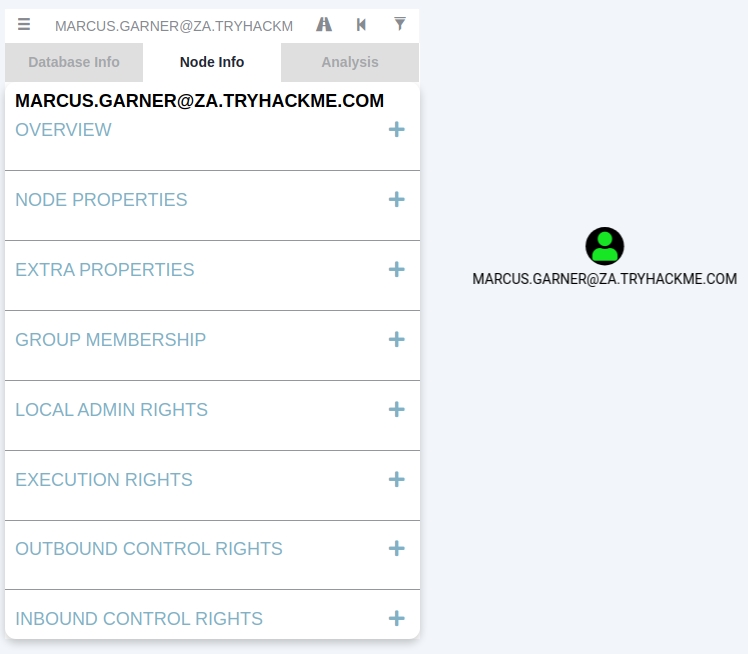Expand the GROUP MEMBERSHIP section plus
This screenshot has width=748, height=654.
coord(397,340)
